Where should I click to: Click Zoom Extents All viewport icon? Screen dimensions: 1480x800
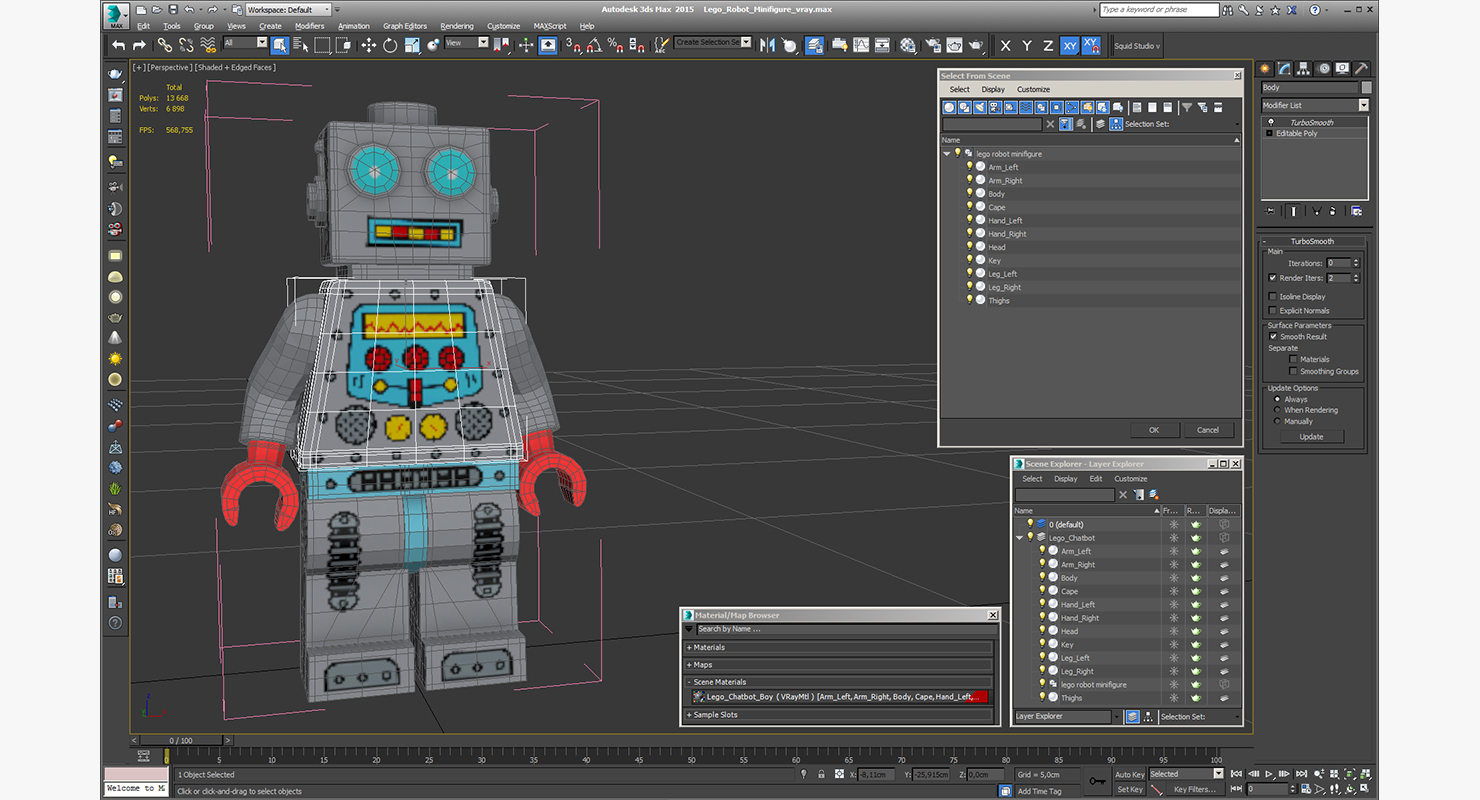1365,774
